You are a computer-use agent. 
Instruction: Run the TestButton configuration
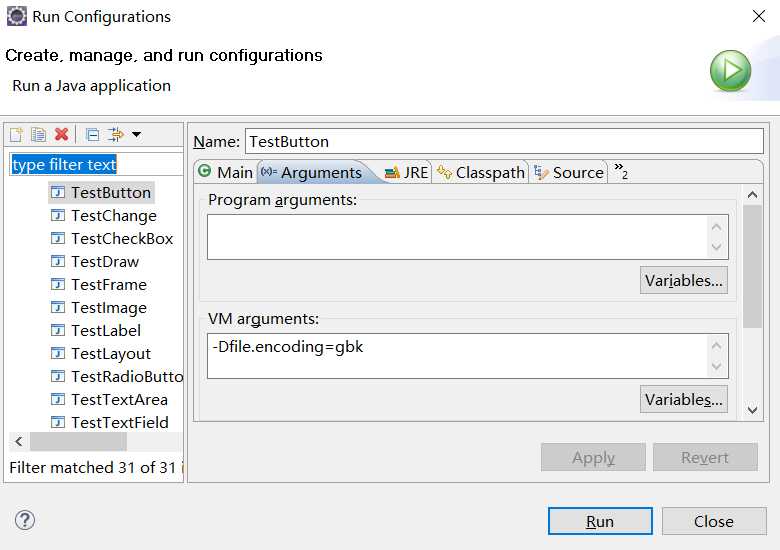[x=600, y=521]
